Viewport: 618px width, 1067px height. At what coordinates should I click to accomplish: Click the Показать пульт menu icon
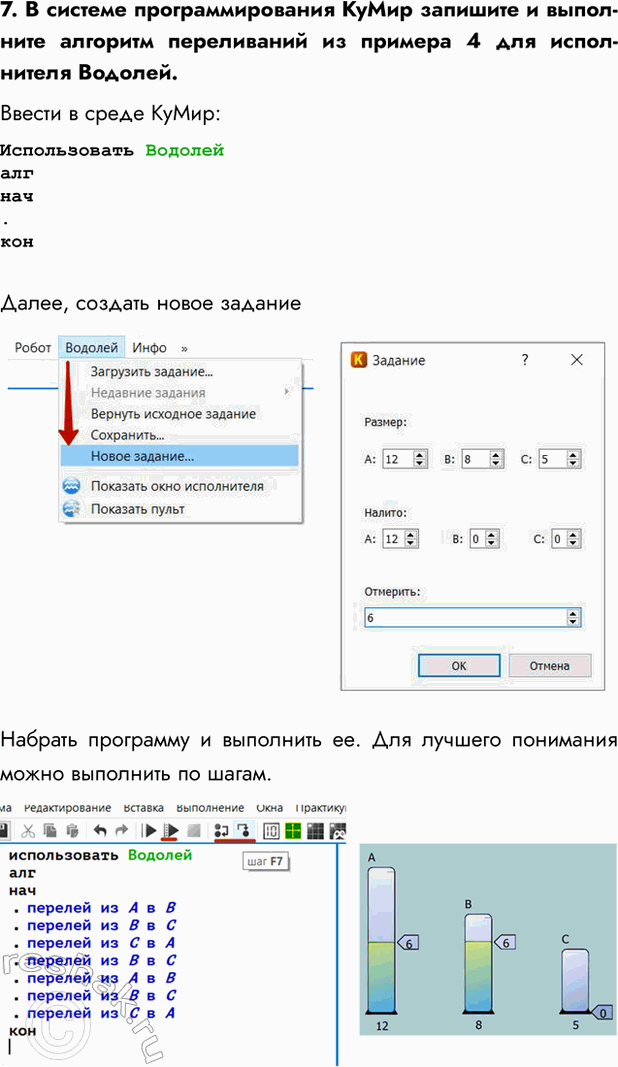coord(71,509)
